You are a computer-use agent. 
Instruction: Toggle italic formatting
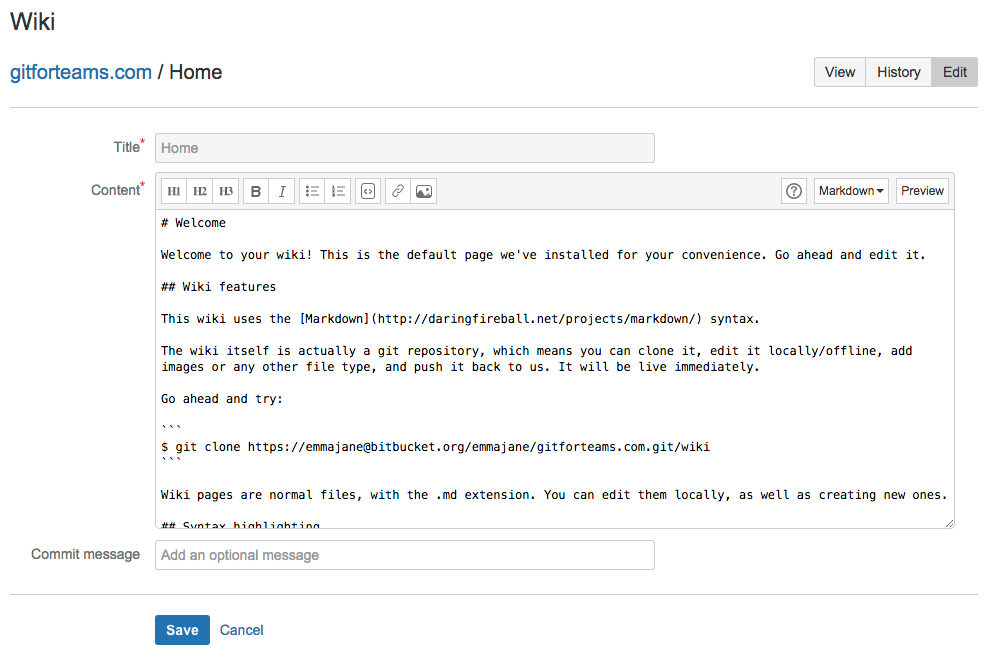coord(281,190)
